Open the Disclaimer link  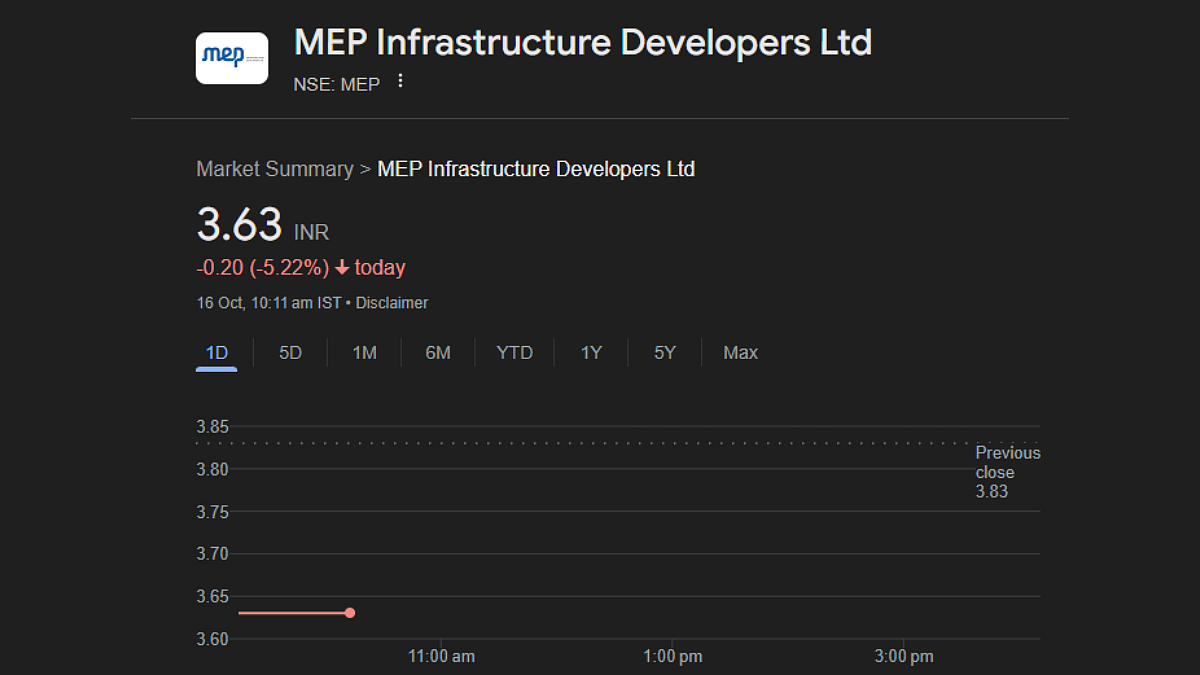pyautogui.click(x=391, y=303)
